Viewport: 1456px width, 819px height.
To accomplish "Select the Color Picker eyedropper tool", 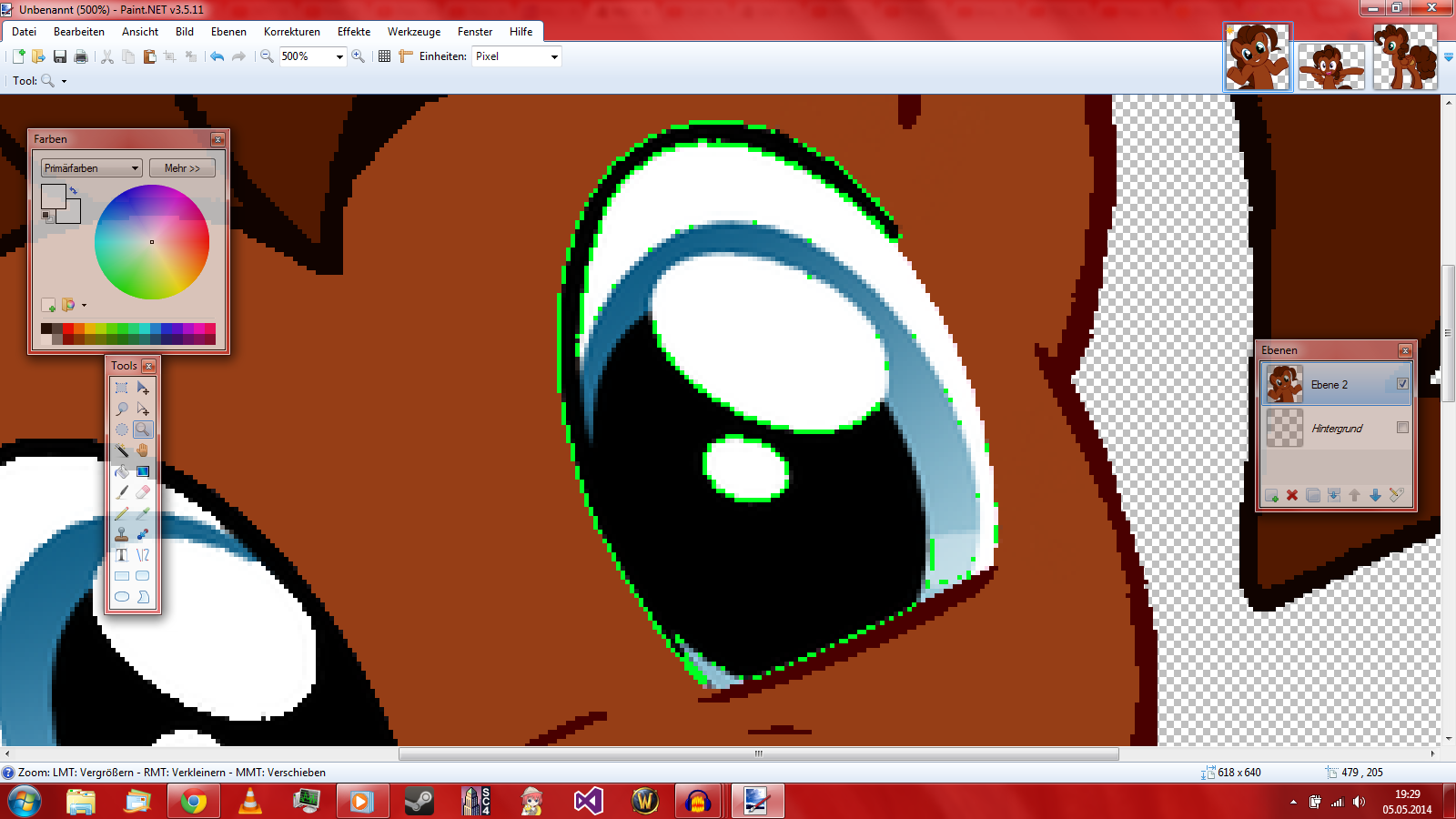I will click(143, 513).
